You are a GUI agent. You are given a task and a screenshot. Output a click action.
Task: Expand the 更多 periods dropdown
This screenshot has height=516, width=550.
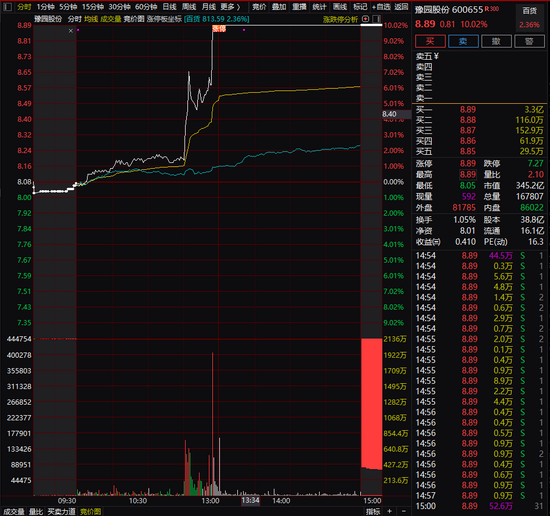pyautogui.click(x=230, y=7)
